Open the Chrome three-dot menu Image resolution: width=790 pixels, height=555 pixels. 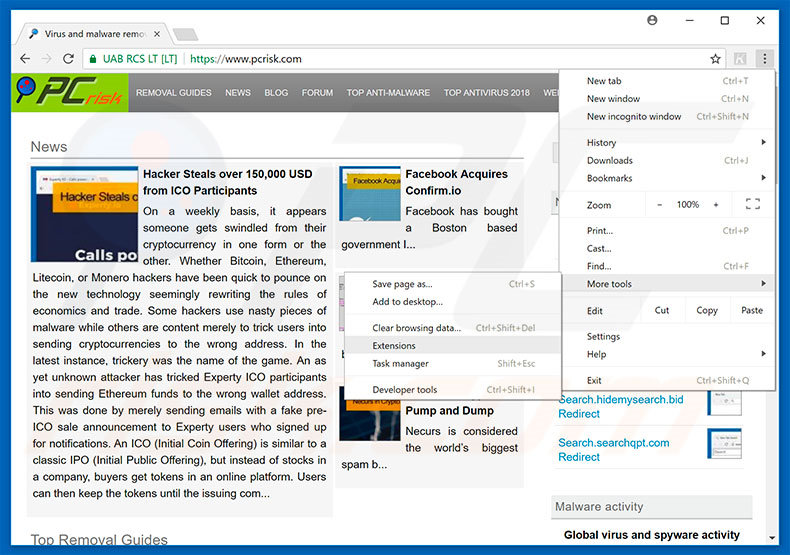pos(764,59)
